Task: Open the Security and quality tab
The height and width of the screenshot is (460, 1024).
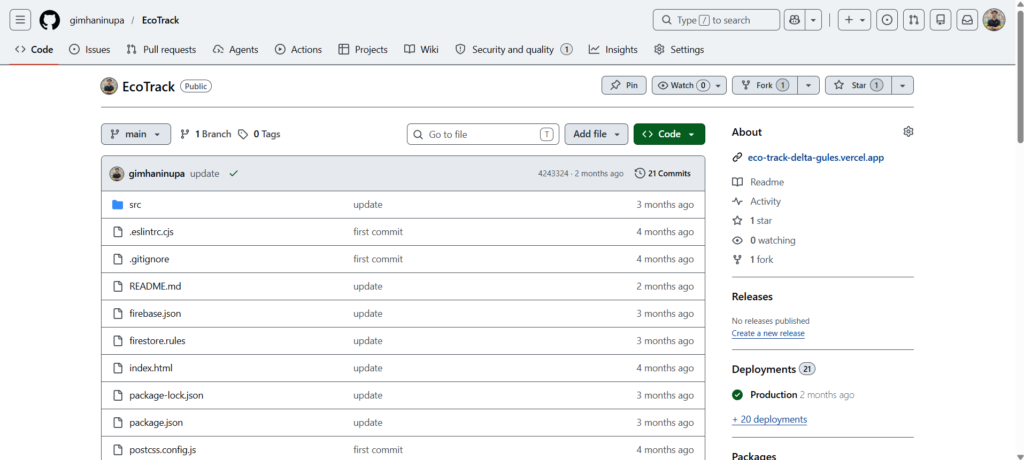Action: pos(514,50)
